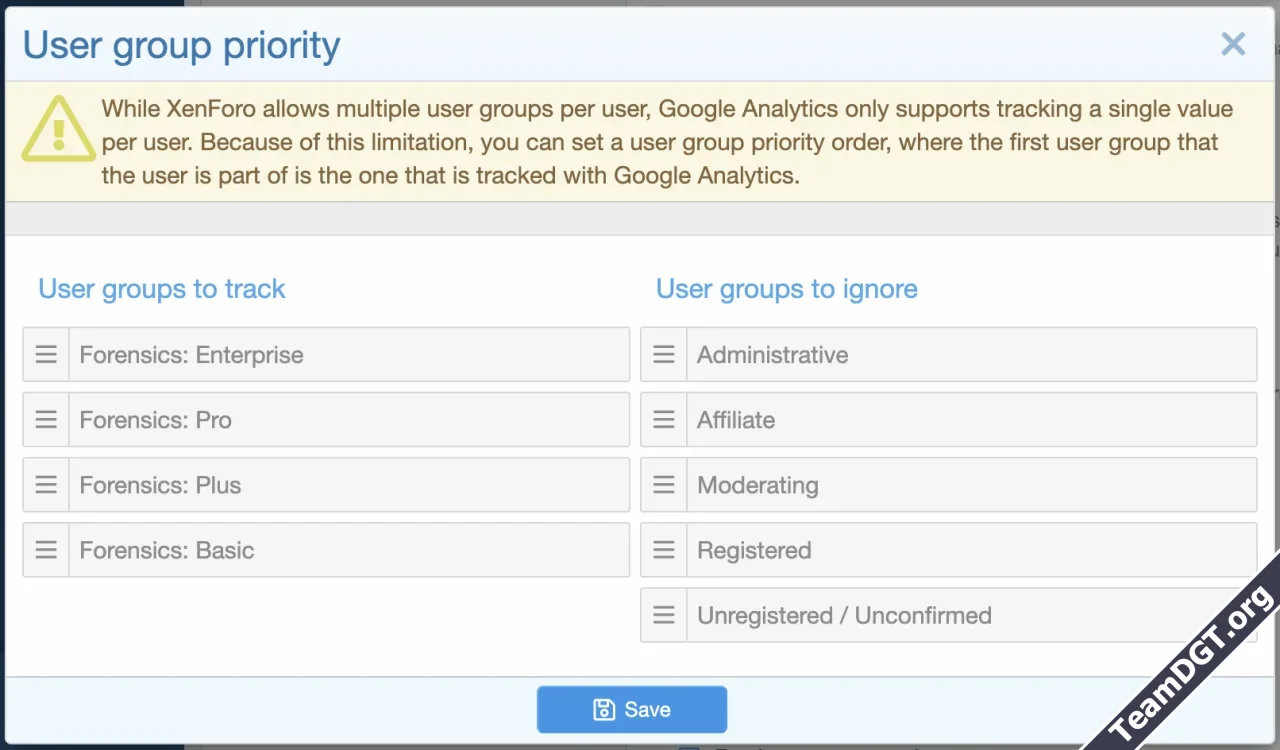Click the floppy disk icon inside Save button
1280x750 pixels.
click(602, 709)
